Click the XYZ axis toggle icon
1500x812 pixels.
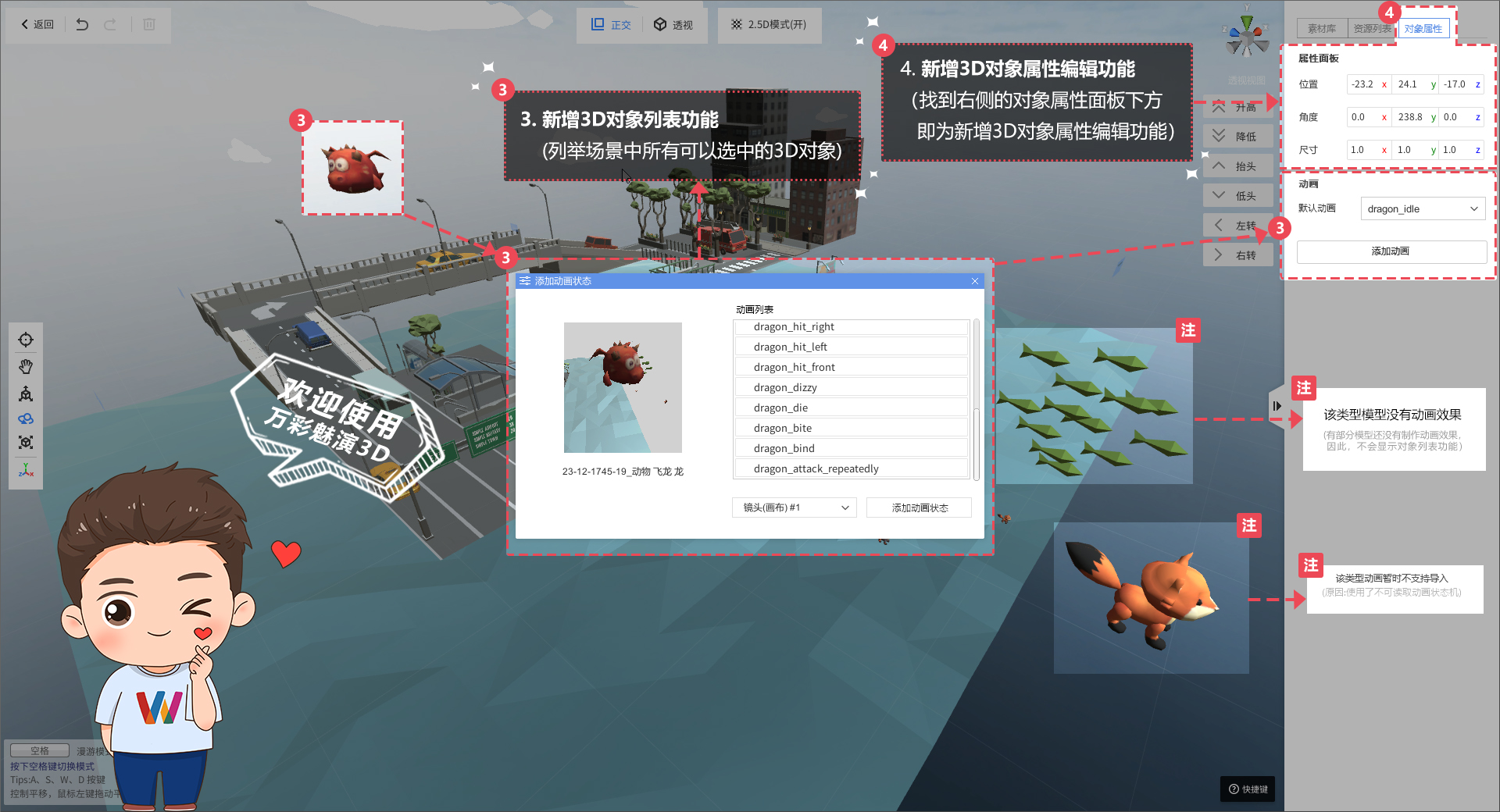point(26,469)
